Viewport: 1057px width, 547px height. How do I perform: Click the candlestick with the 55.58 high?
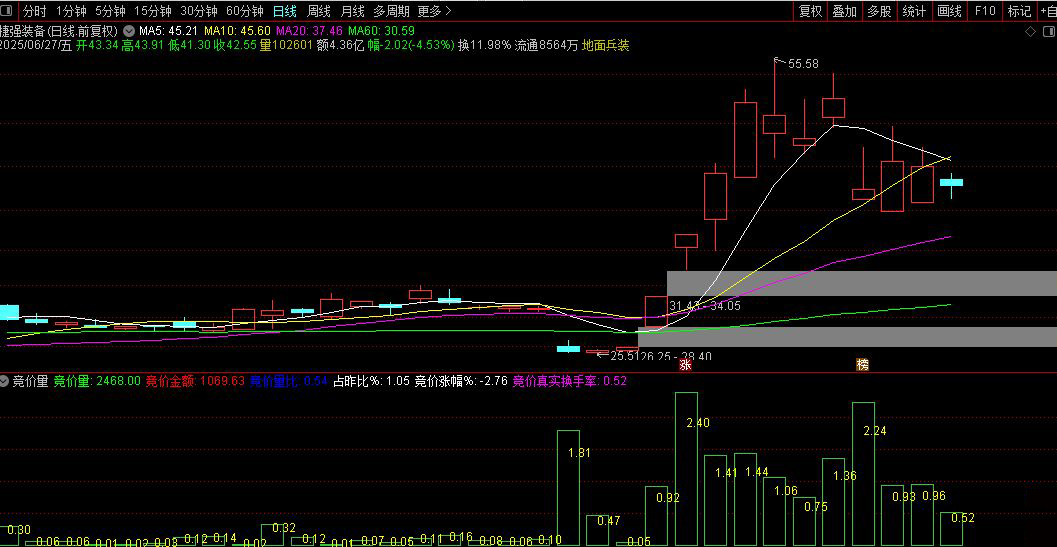click(775, 124)
